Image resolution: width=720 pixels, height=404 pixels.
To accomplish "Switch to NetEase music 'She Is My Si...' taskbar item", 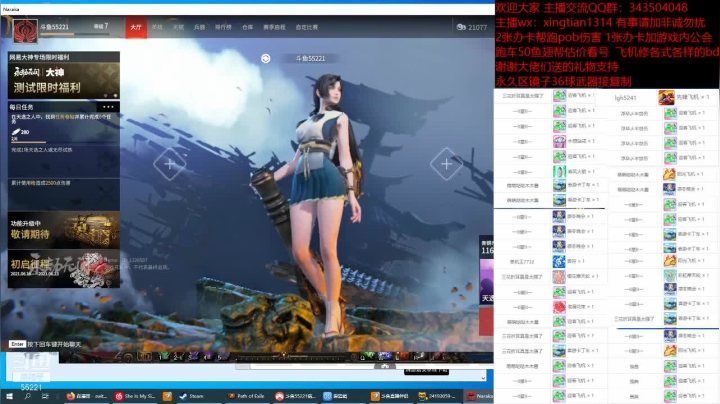I will [135, 396].
